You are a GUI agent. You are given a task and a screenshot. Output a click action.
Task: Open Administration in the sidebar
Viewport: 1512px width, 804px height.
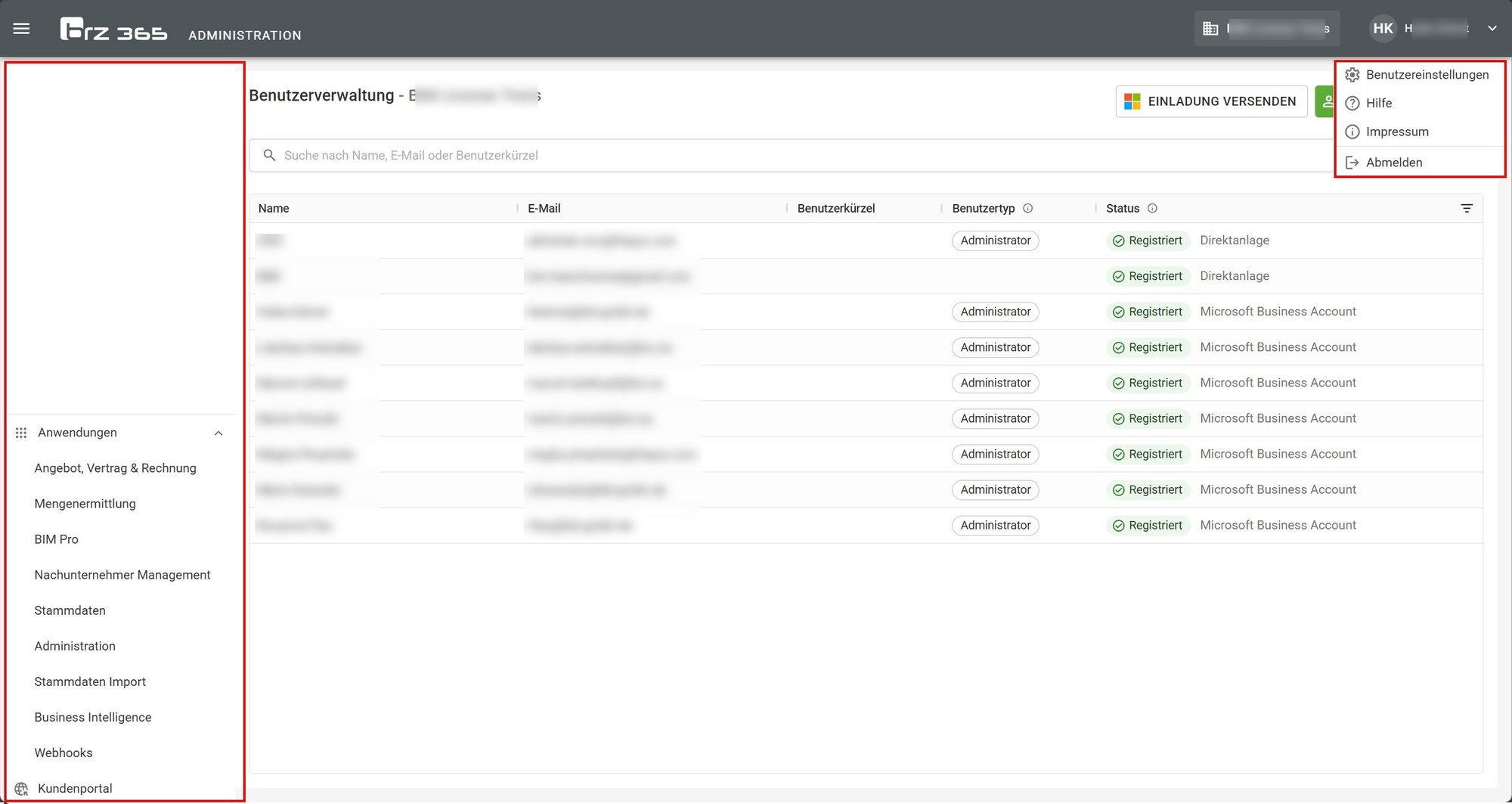[x=75, y=646]
